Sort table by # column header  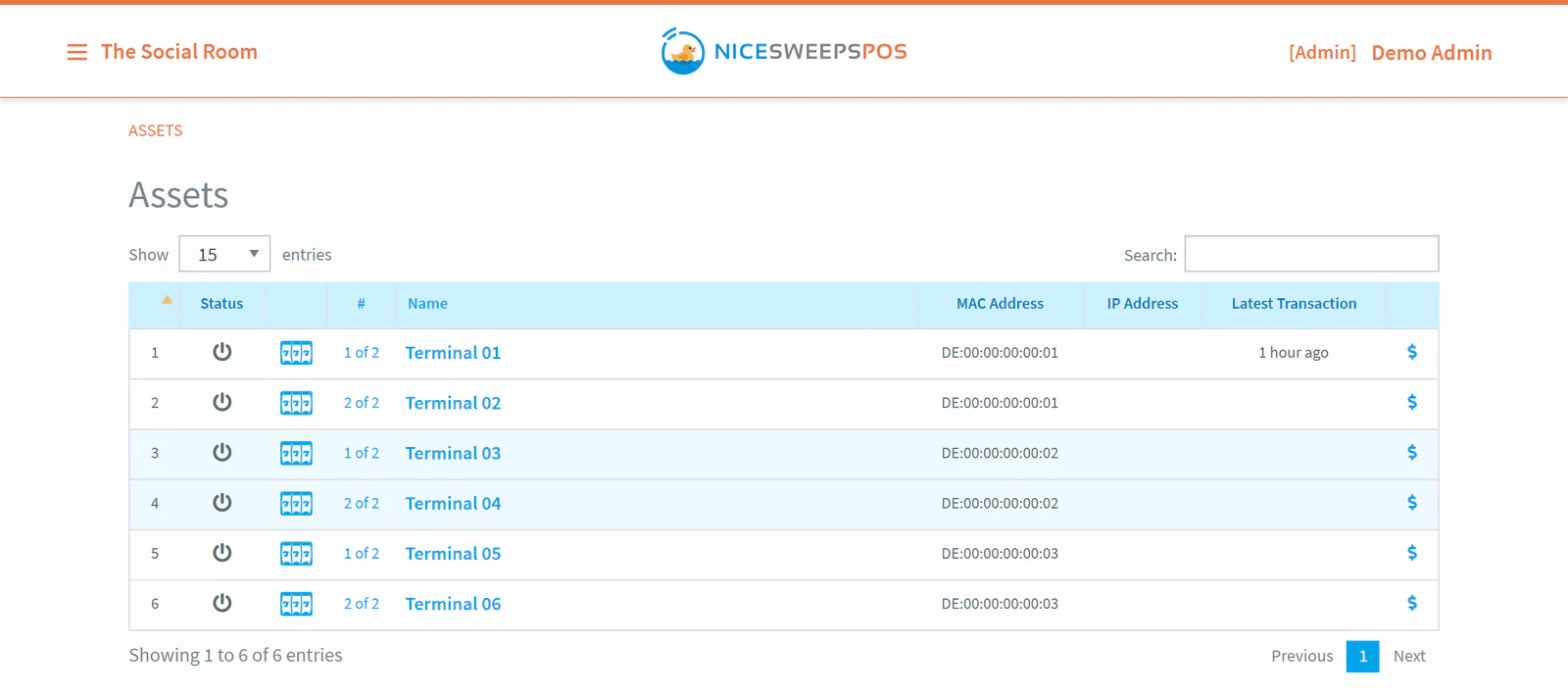[x=361, y=304]
